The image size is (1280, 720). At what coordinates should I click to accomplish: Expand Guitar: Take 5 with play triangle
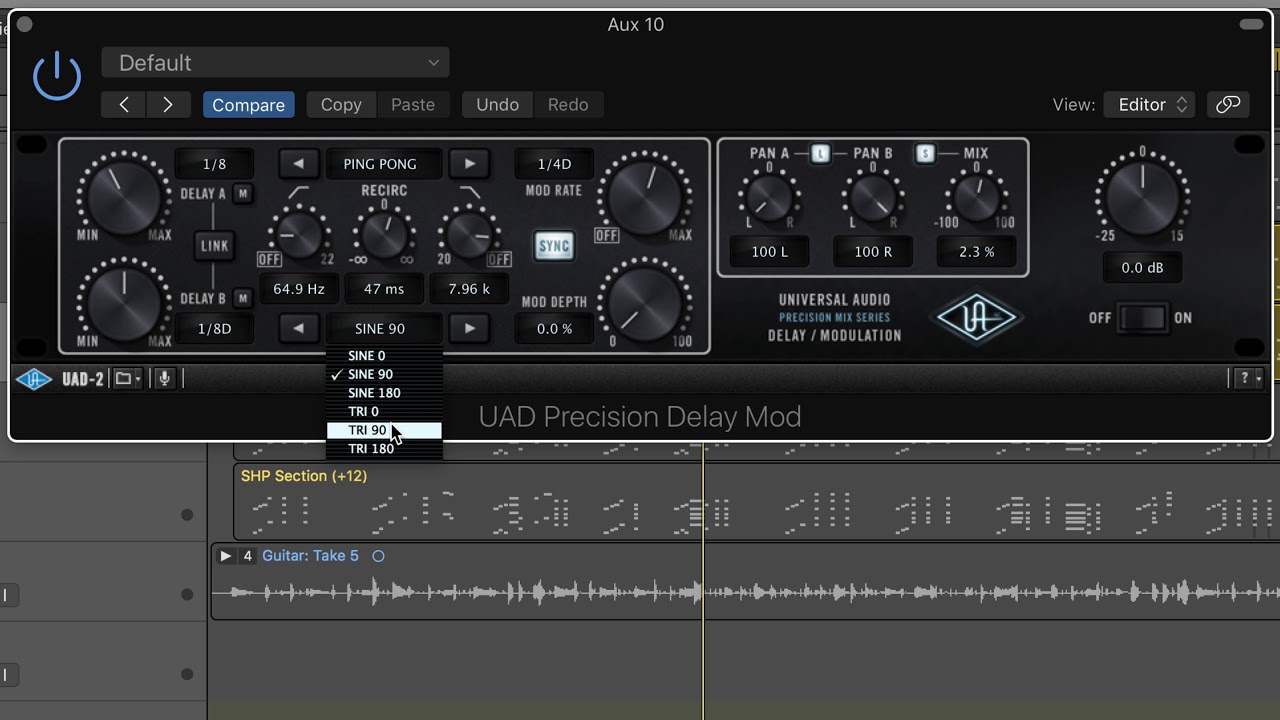[225, 556]
